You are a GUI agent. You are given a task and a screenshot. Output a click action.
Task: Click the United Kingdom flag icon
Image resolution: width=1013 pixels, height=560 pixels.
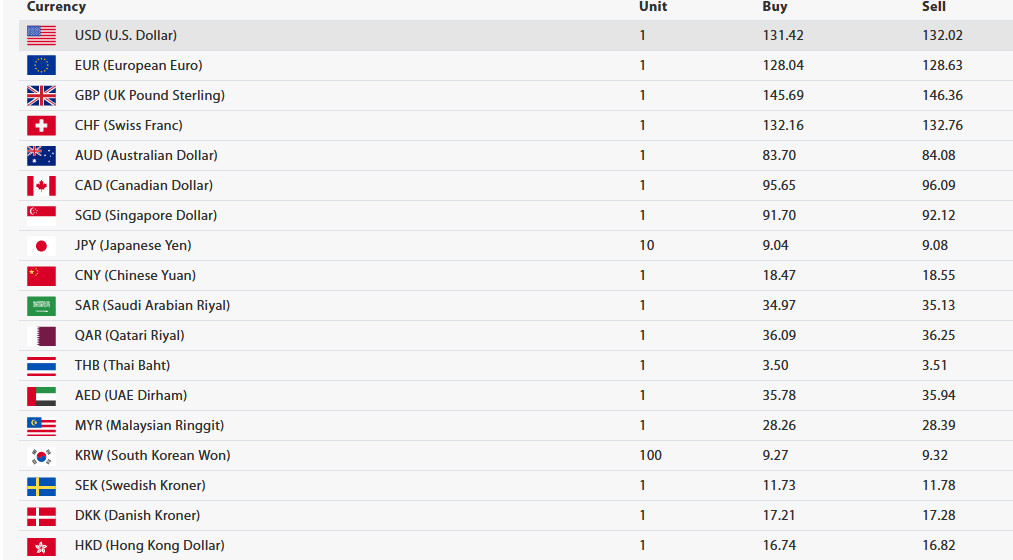click(41, 96)
